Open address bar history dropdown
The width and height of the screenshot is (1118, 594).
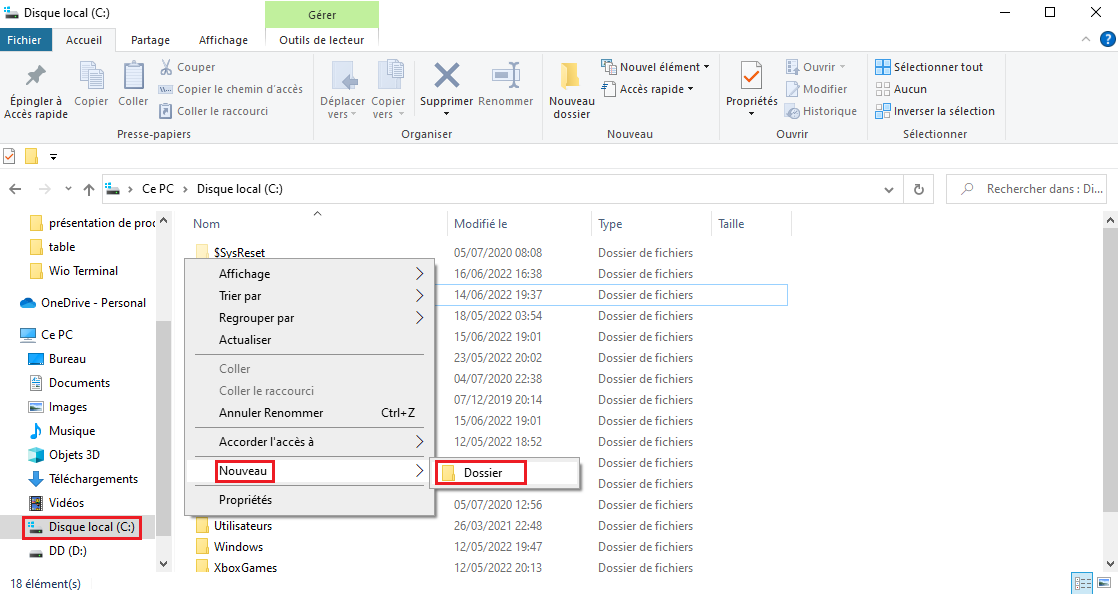point(888,190)
